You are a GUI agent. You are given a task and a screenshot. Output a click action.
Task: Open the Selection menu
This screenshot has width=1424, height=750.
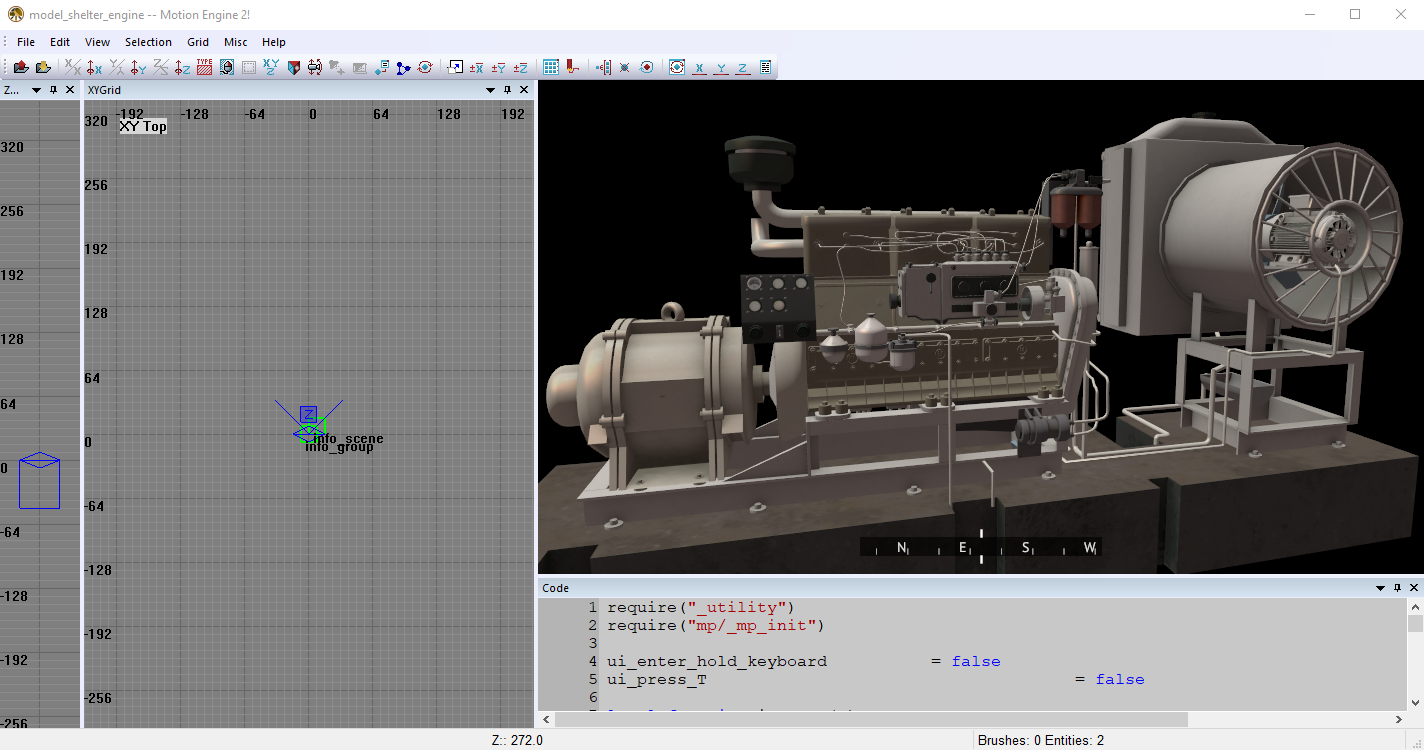pyautogui.click(x=148, y=42)
